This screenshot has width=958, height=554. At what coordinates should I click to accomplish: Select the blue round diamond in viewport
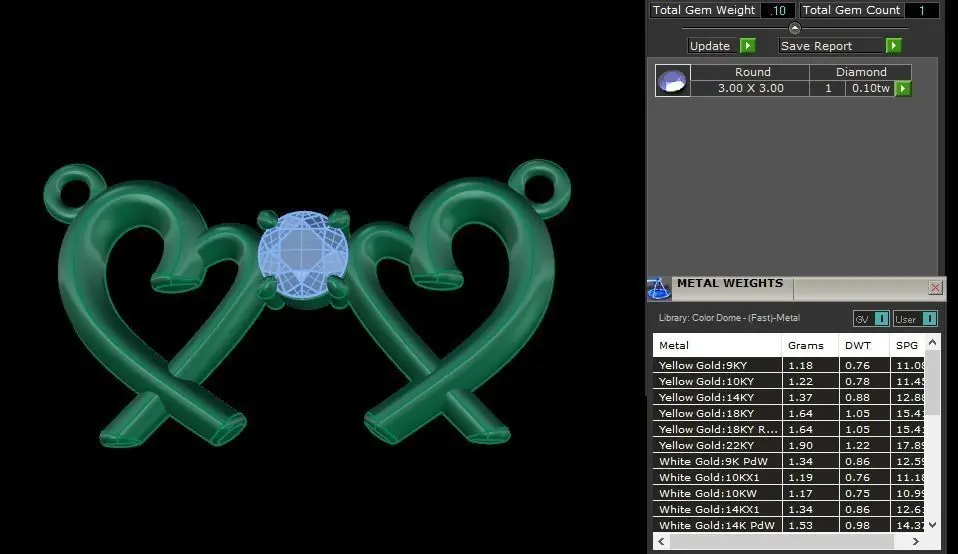coord(303,254)
